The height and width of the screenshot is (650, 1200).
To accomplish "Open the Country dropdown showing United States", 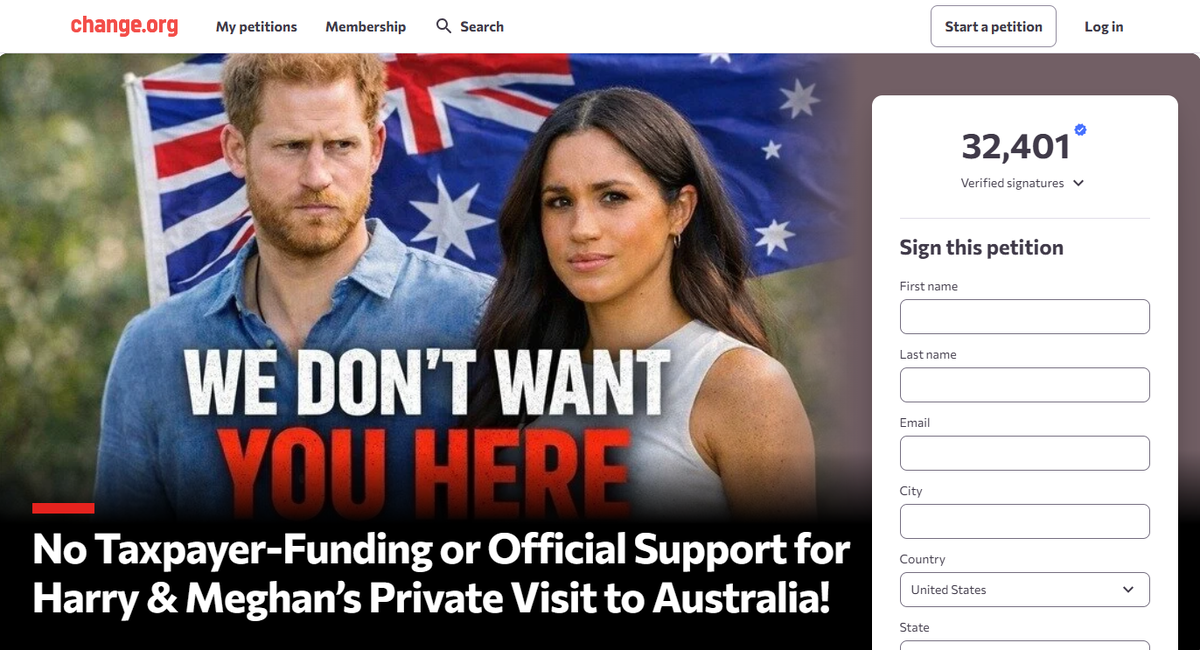I will click(1025, 589).
